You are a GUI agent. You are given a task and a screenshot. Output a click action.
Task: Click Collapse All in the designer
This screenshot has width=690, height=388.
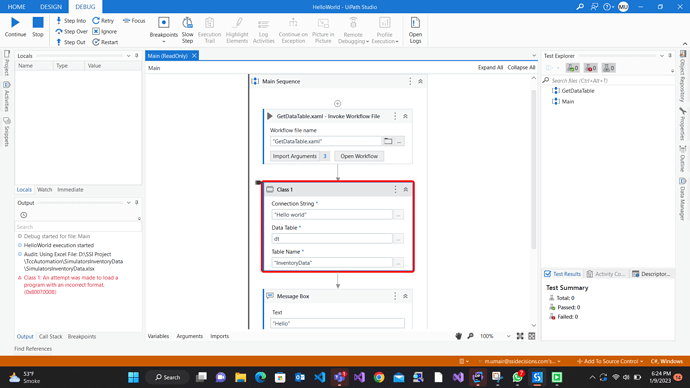(521, 67)
